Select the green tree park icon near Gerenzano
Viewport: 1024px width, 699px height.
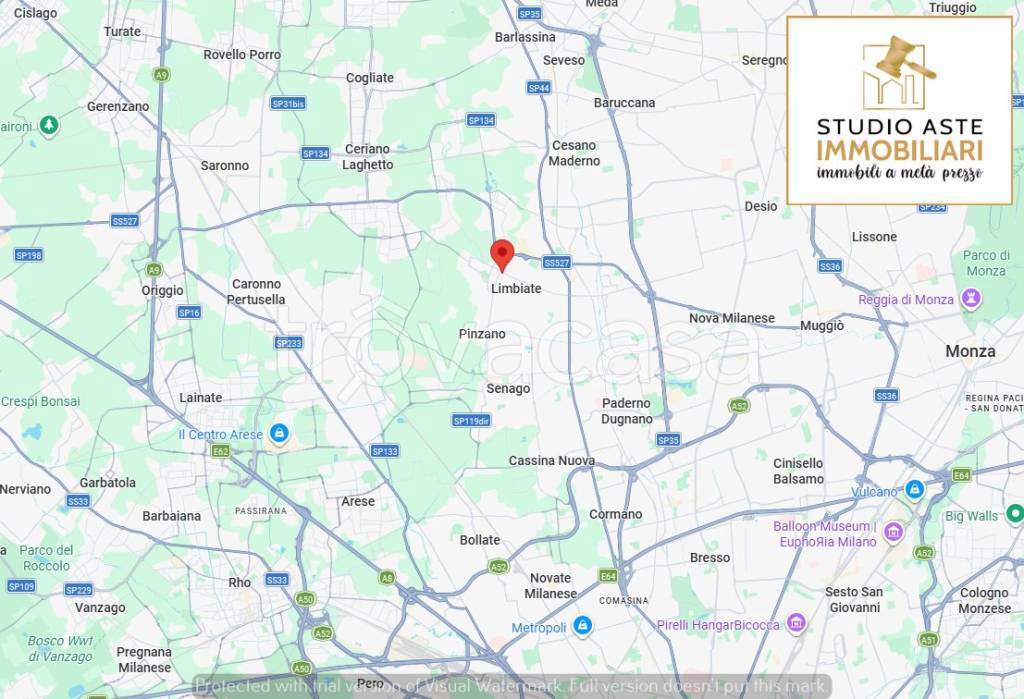(x=49, y=125)
